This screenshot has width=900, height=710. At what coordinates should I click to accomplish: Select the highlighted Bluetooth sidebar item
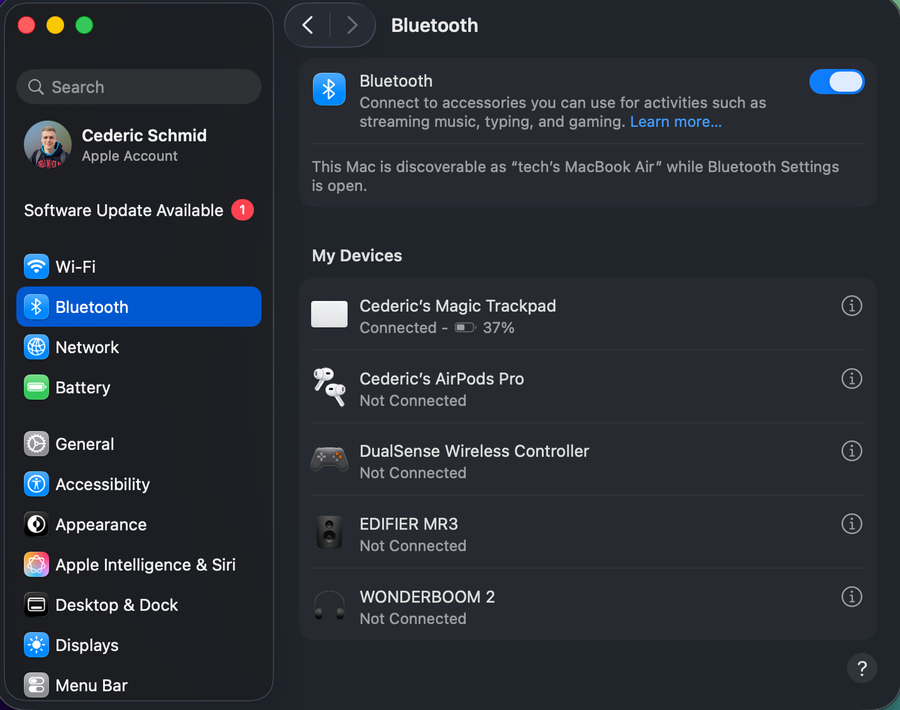point(139,306)
